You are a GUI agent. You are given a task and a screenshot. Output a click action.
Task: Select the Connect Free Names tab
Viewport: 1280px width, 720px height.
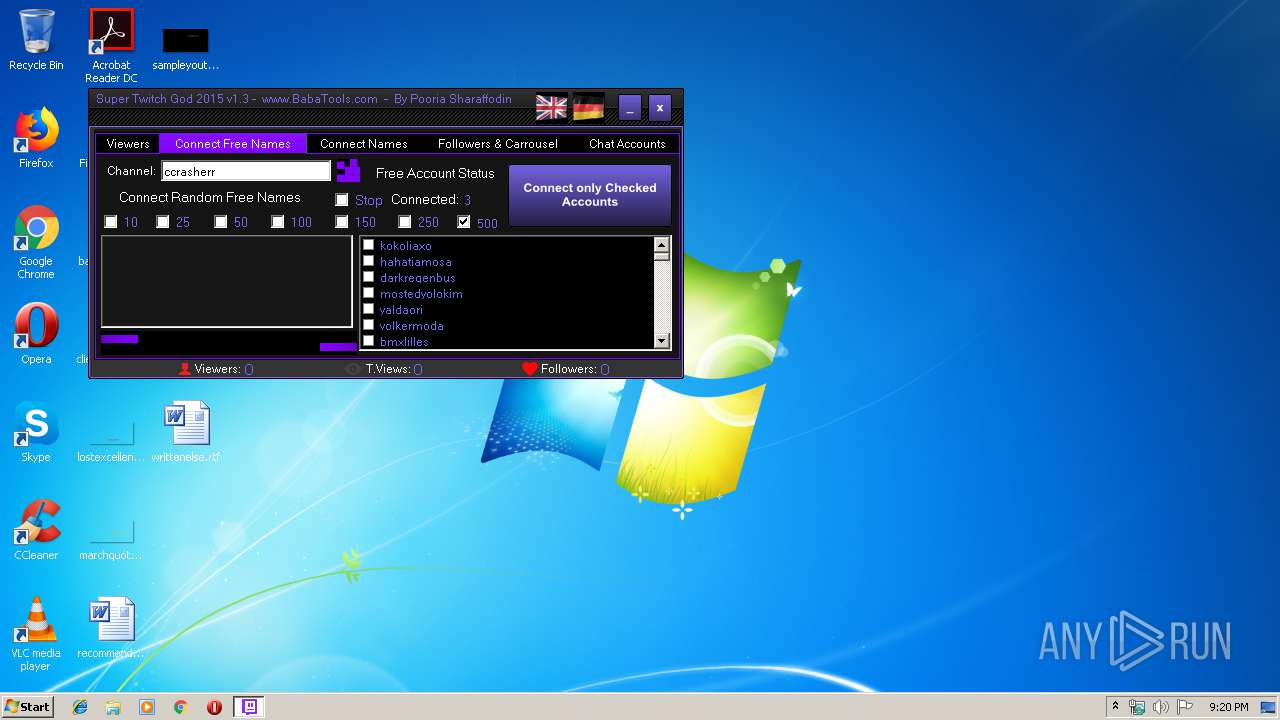pyautogui.click(x=233, y=144)
